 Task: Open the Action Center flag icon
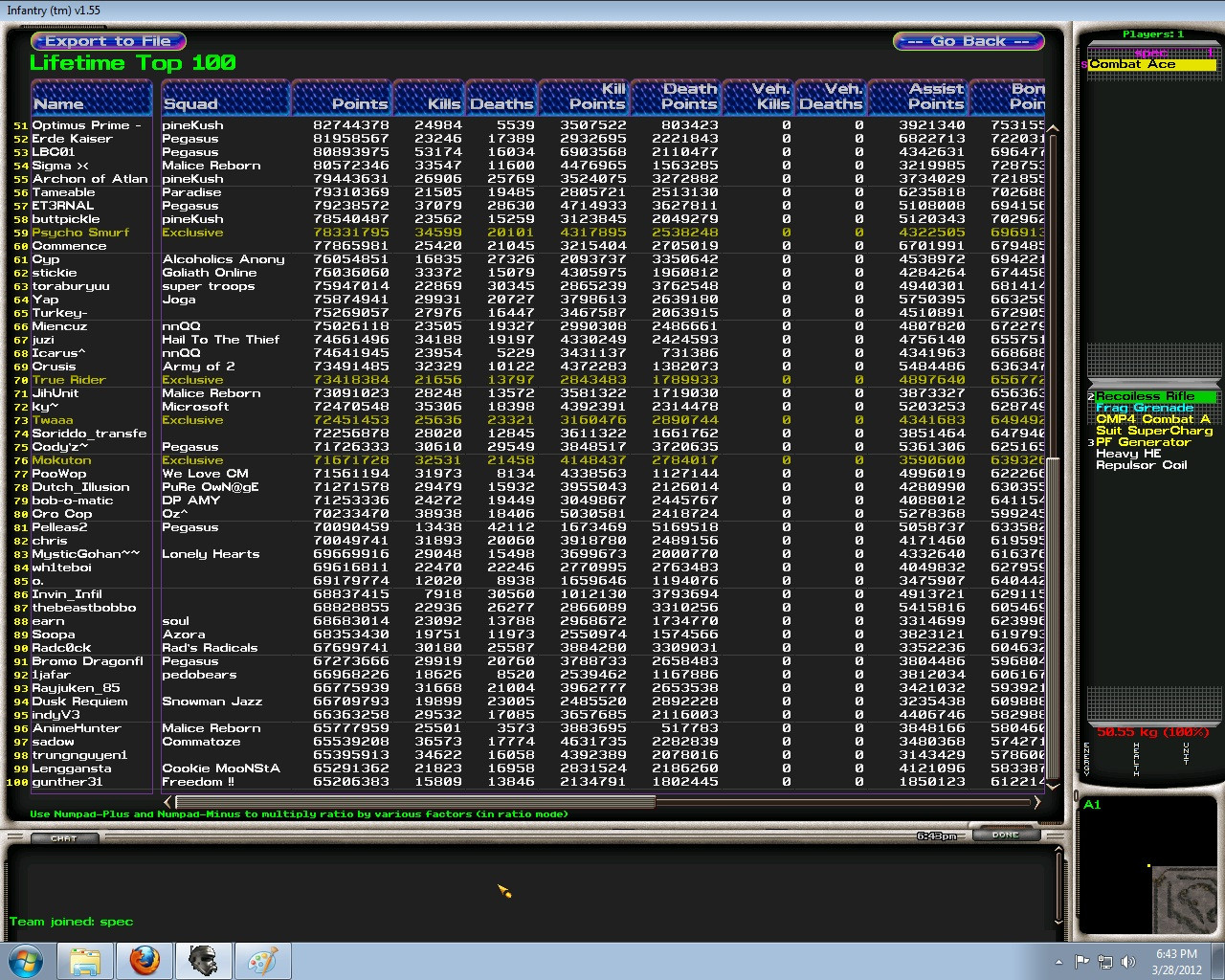pyautogui.click(x=1081, y=962)
